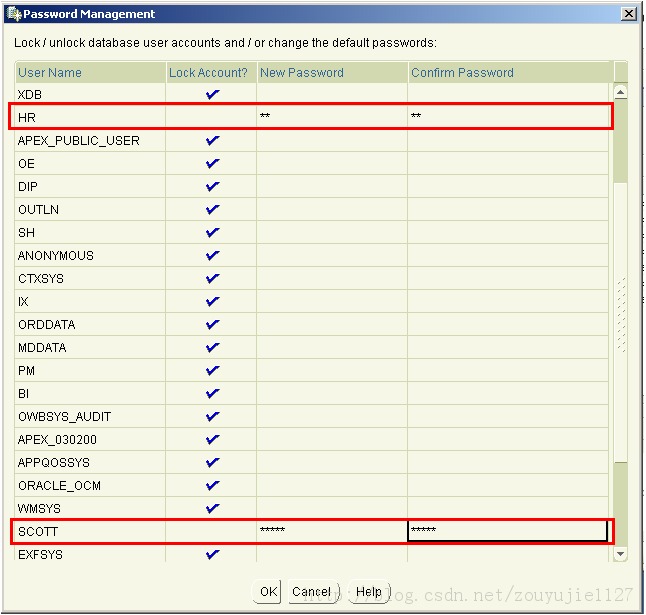Click New Password cell for SH
This screenshot has width=646, height=615.
332,233
